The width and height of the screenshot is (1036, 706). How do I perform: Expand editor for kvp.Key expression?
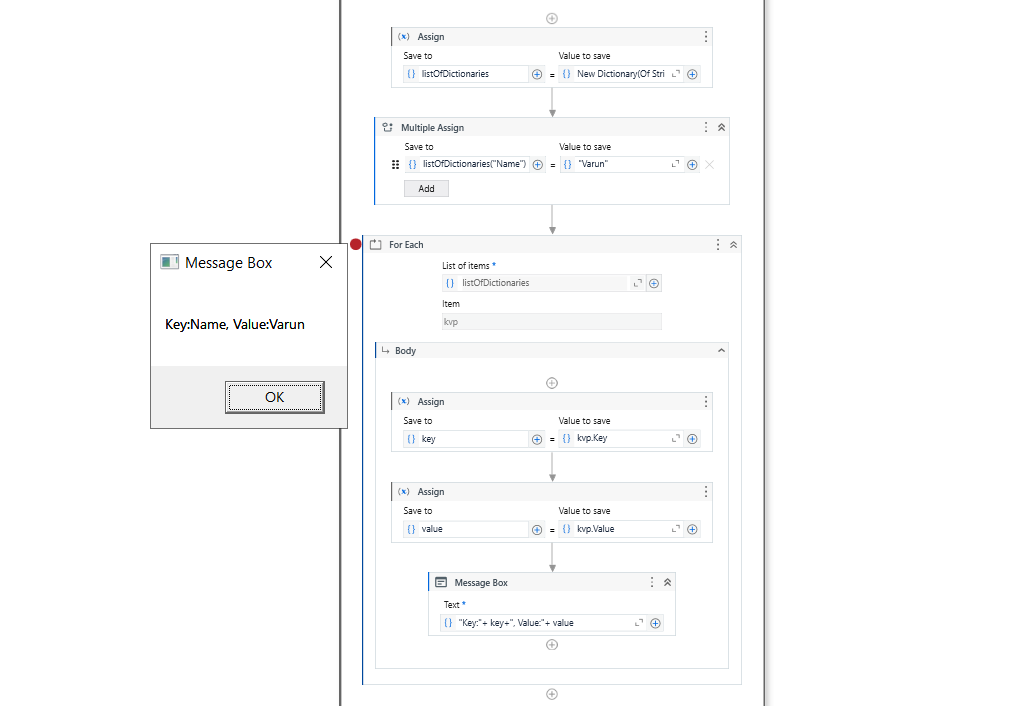pos(676,439)
